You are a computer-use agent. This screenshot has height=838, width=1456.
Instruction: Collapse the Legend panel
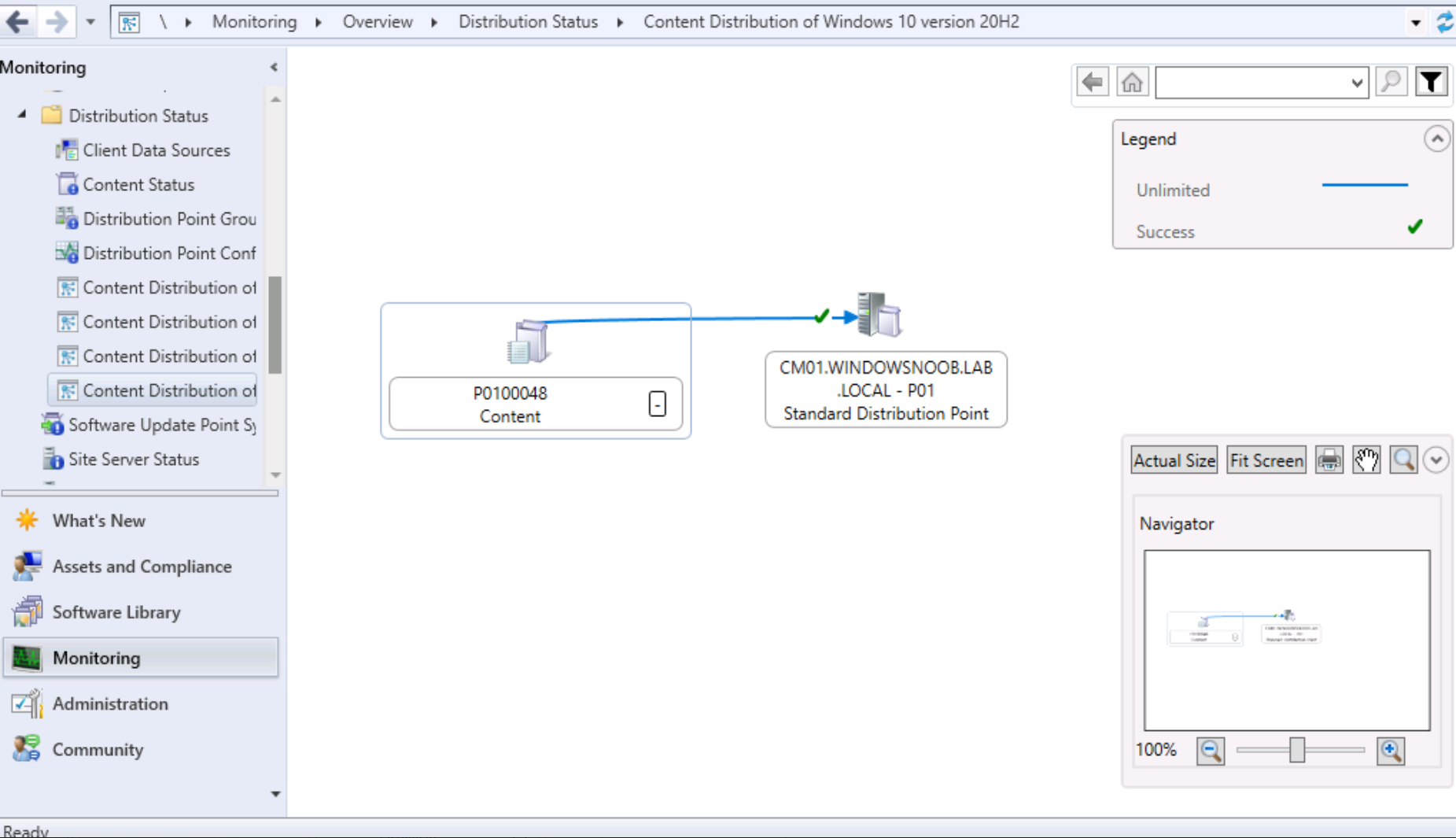[x=1436, y=139]
